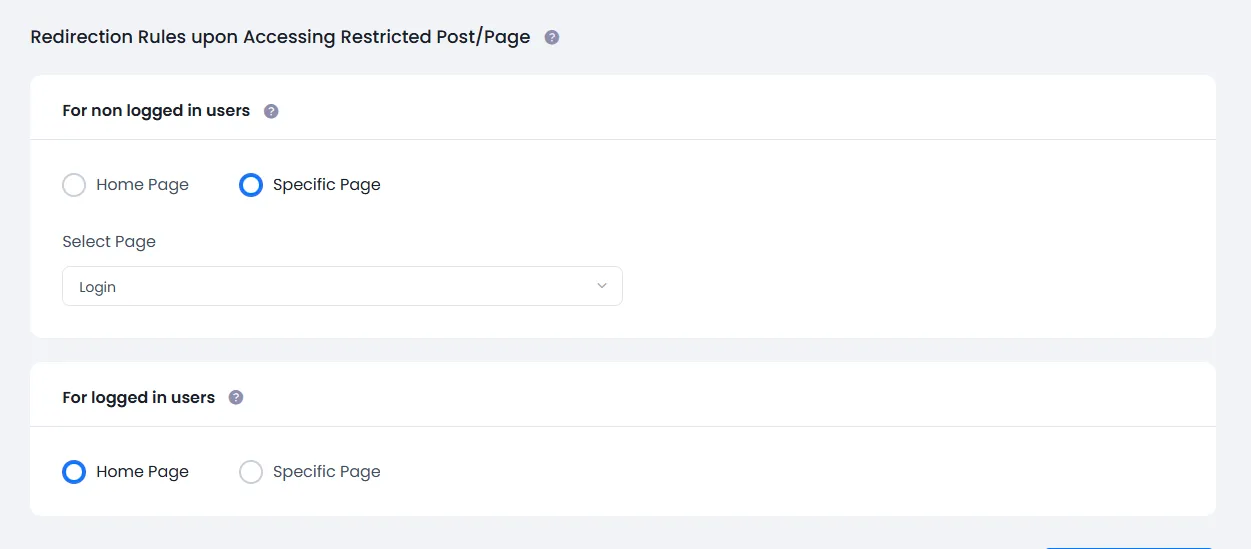Screen dimensions: 1251x549
Task: Click the Redirection Rules section heading text
Action: pyautogui.click(x=280, y=38)
